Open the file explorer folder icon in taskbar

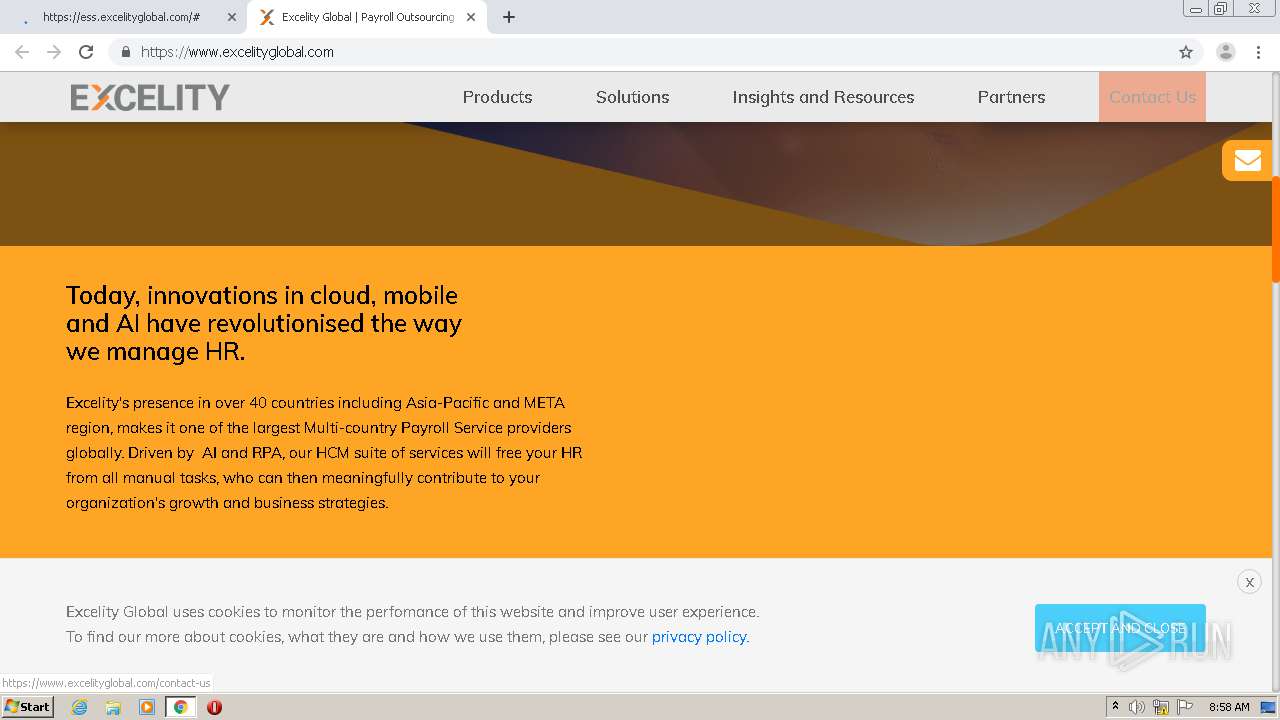[113, 707]
